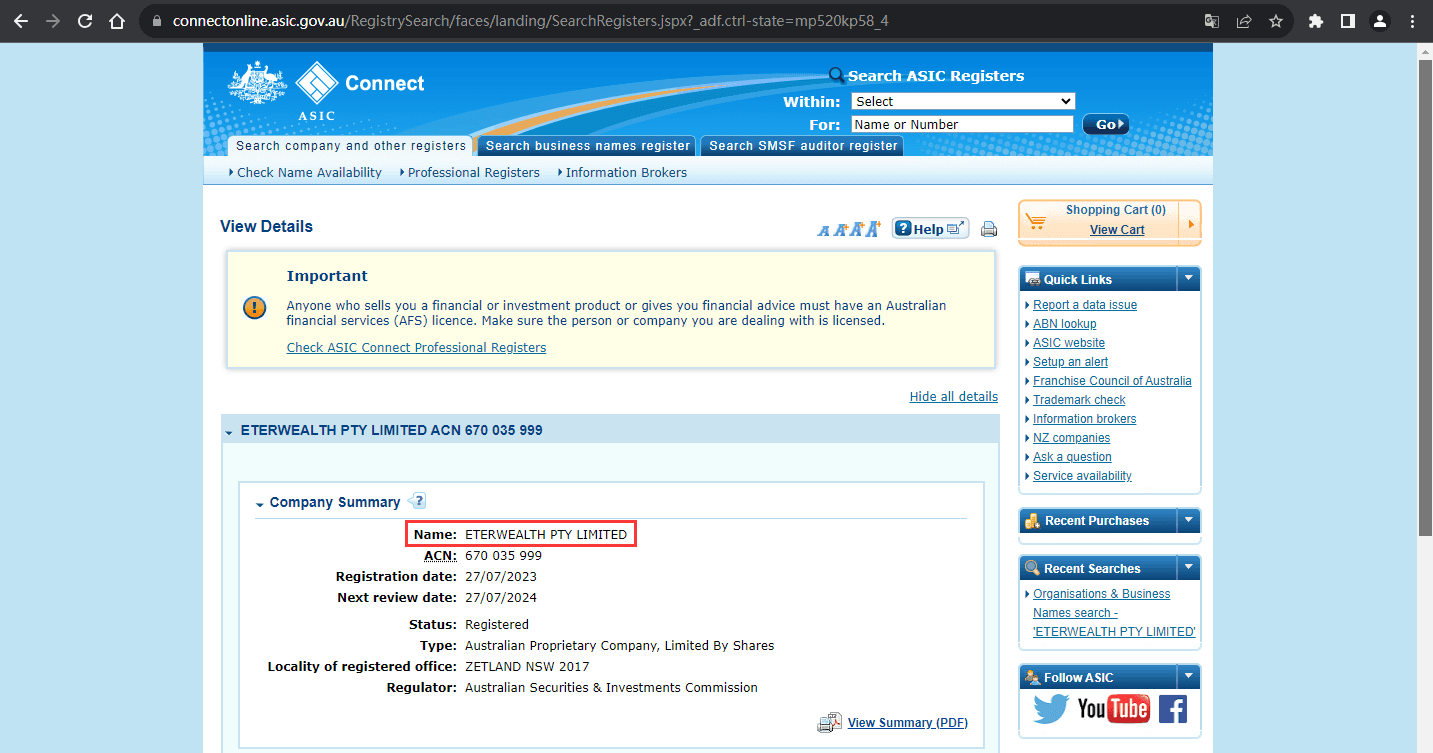
Task: Click registration date 27/07/2023
Action: click(x=501, y=576)
